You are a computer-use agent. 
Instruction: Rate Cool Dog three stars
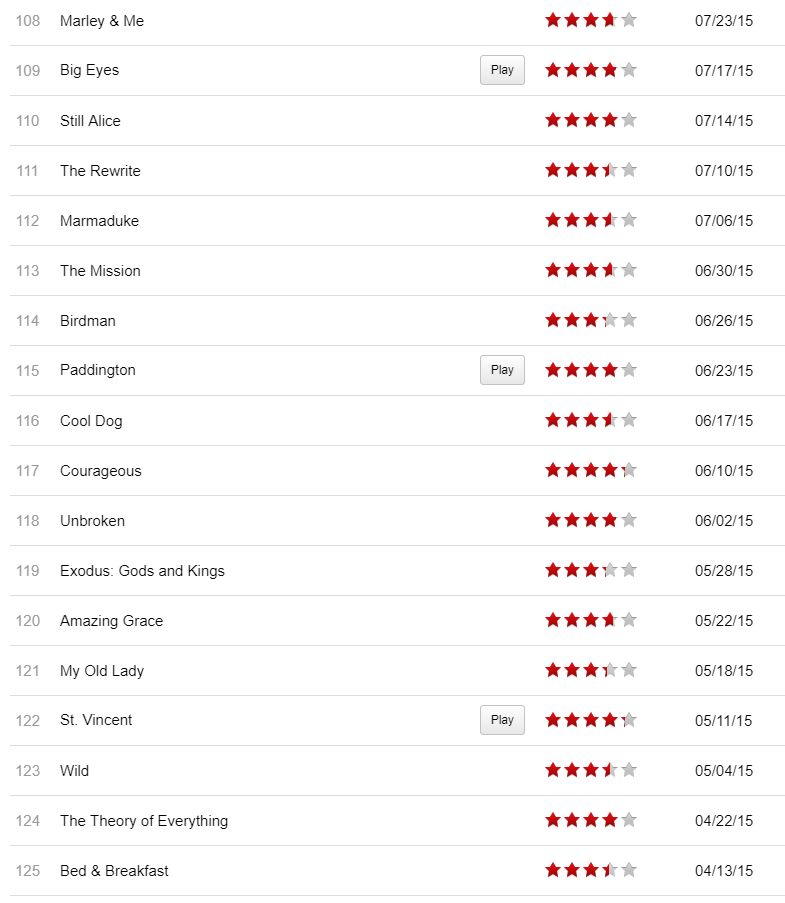(x=591, y=420)
